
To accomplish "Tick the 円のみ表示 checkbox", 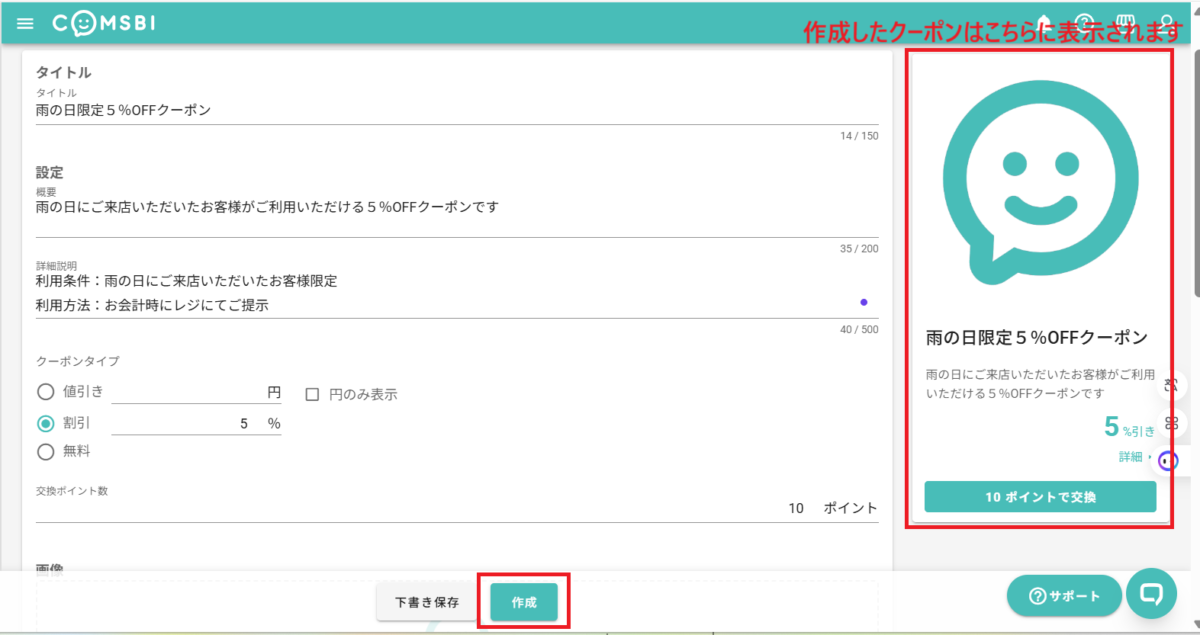I will (312, 394).
